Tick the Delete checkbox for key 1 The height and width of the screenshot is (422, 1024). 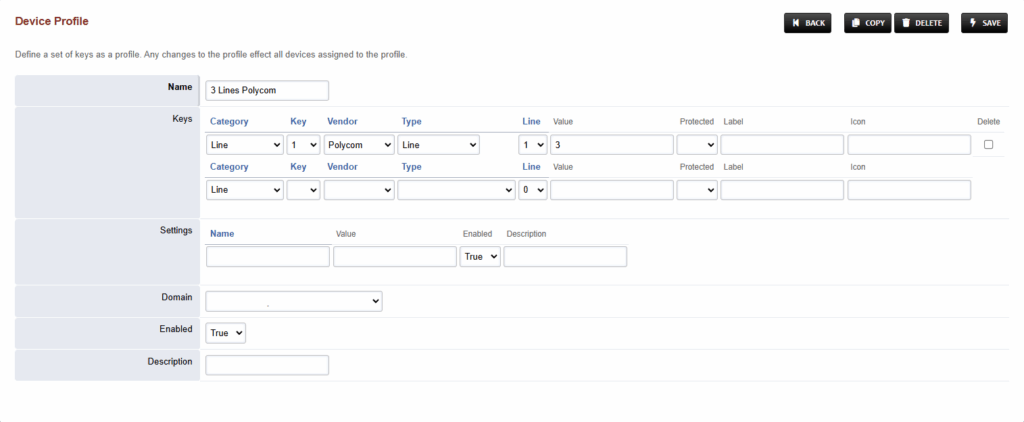point(988,144)
